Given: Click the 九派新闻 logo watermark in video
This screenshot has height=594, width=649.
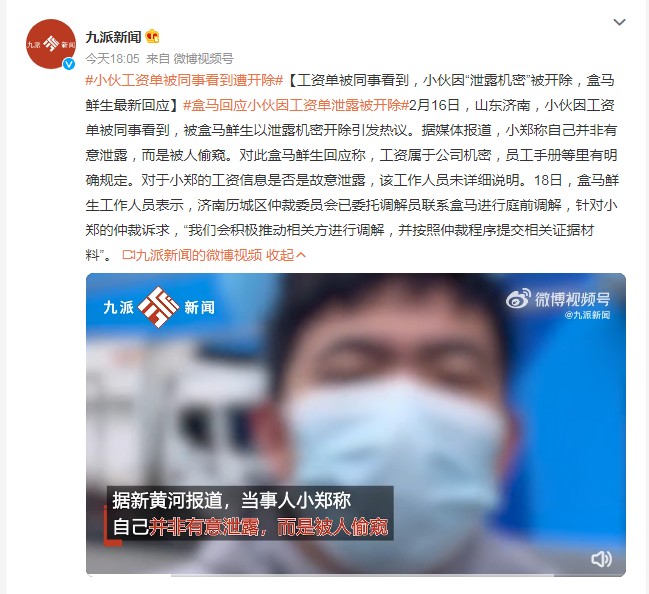Looking at the screenshot, I should pyautogui.click(x=159, y=307).
